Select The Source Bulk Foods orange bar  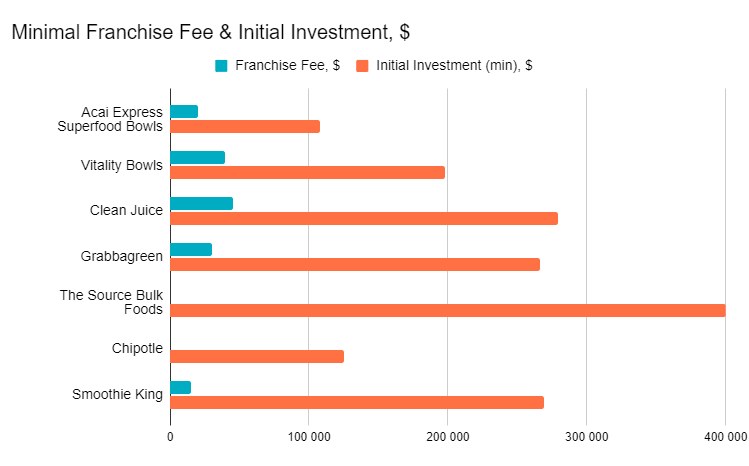(x=448, y=310)
